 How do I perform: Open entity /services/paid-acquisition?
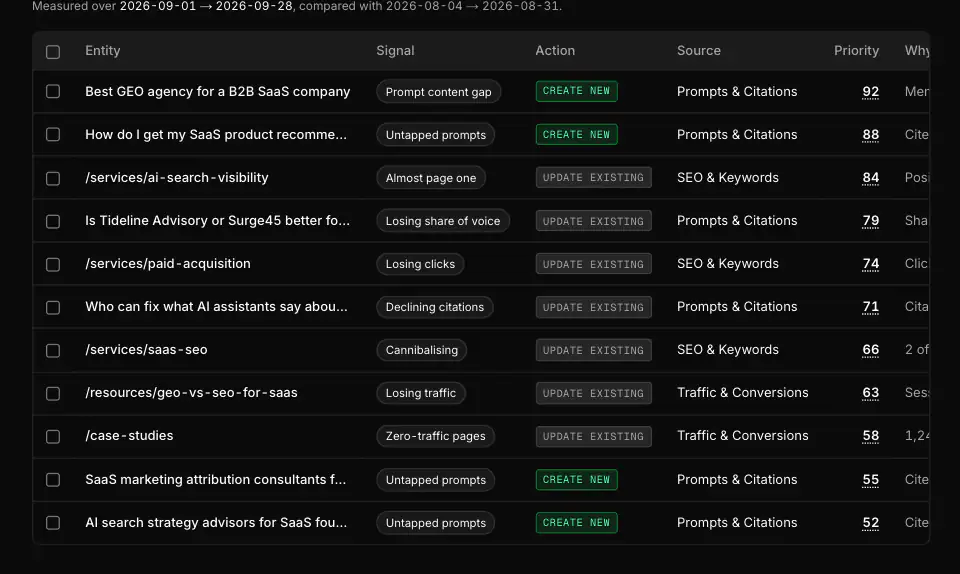[168, 264]
